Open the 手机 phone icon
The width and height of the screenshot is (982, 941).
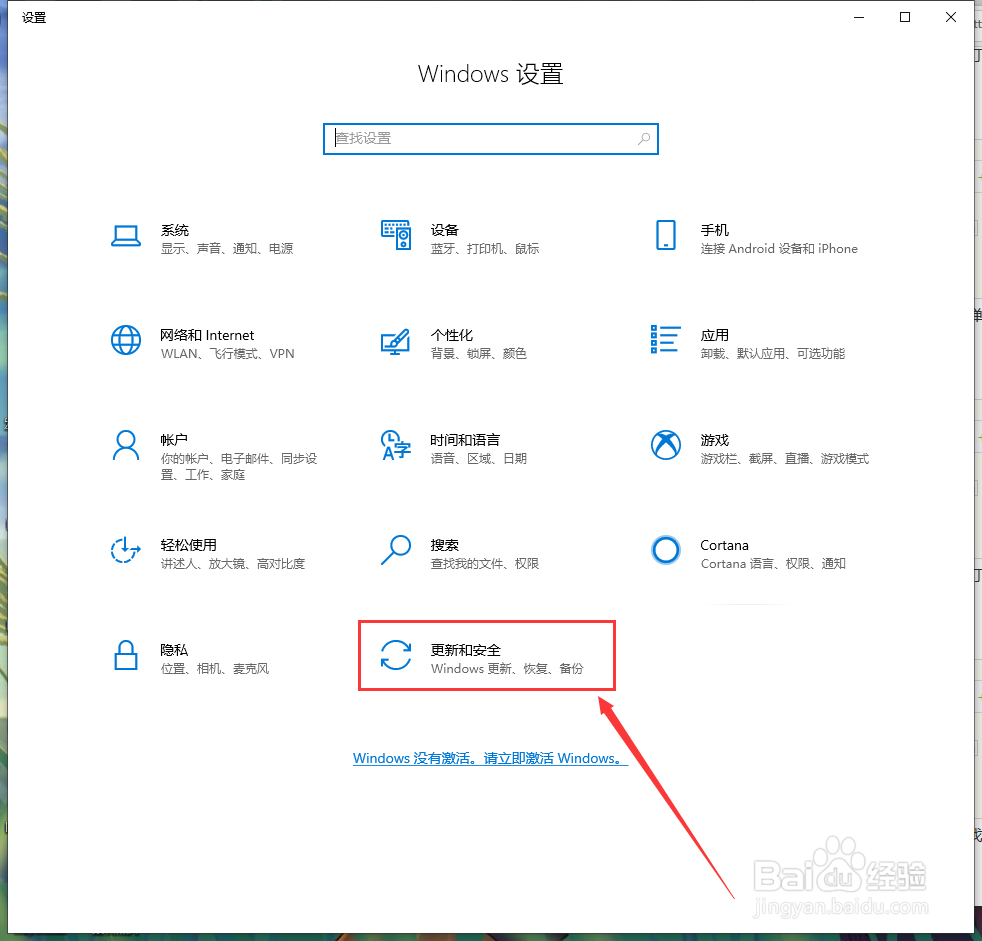coord(666,235)
